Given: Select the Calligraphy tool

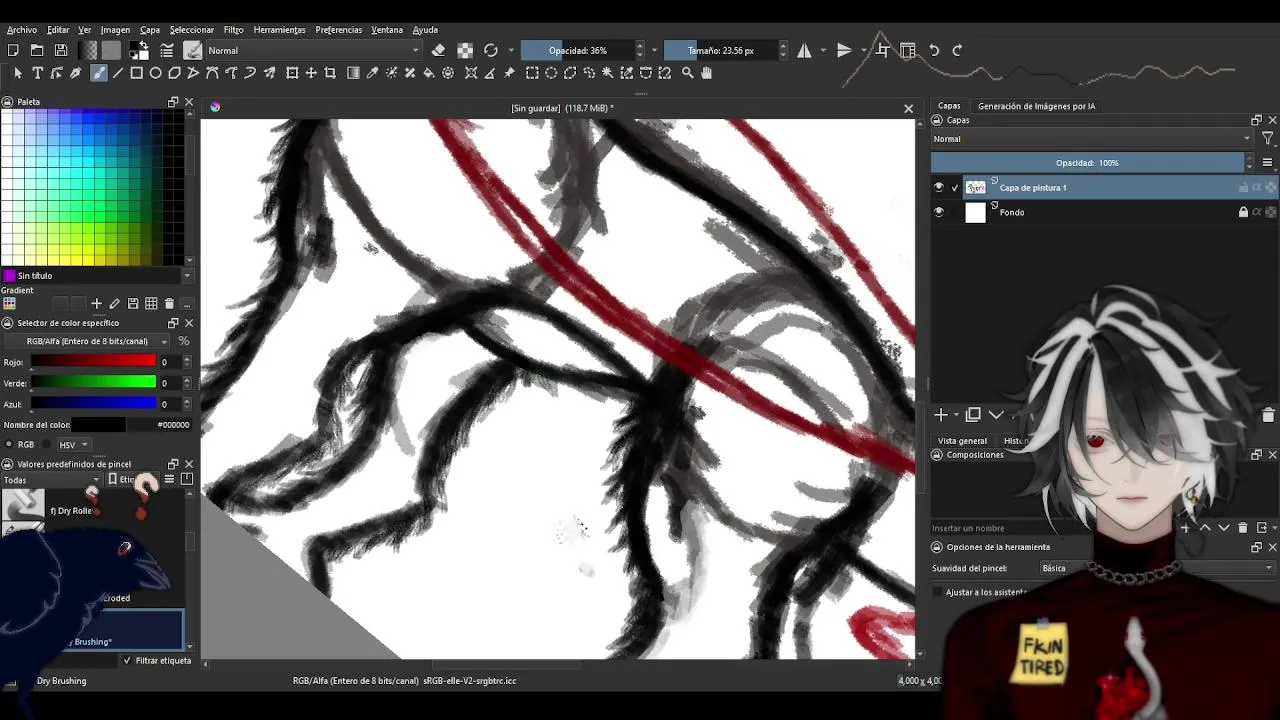Looking at the screenshot, I should (x=75, y=73).
